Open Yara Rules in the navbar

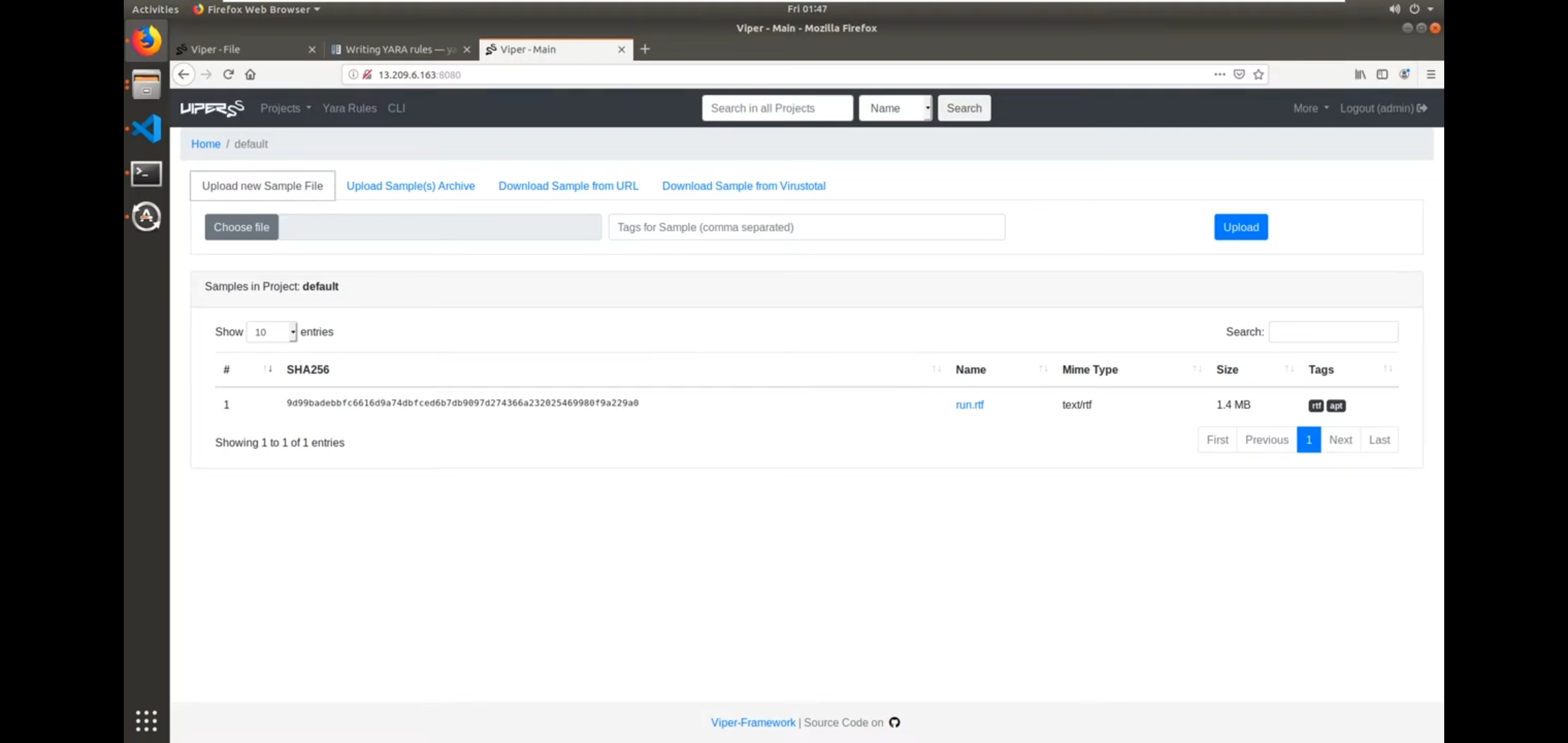349,108
